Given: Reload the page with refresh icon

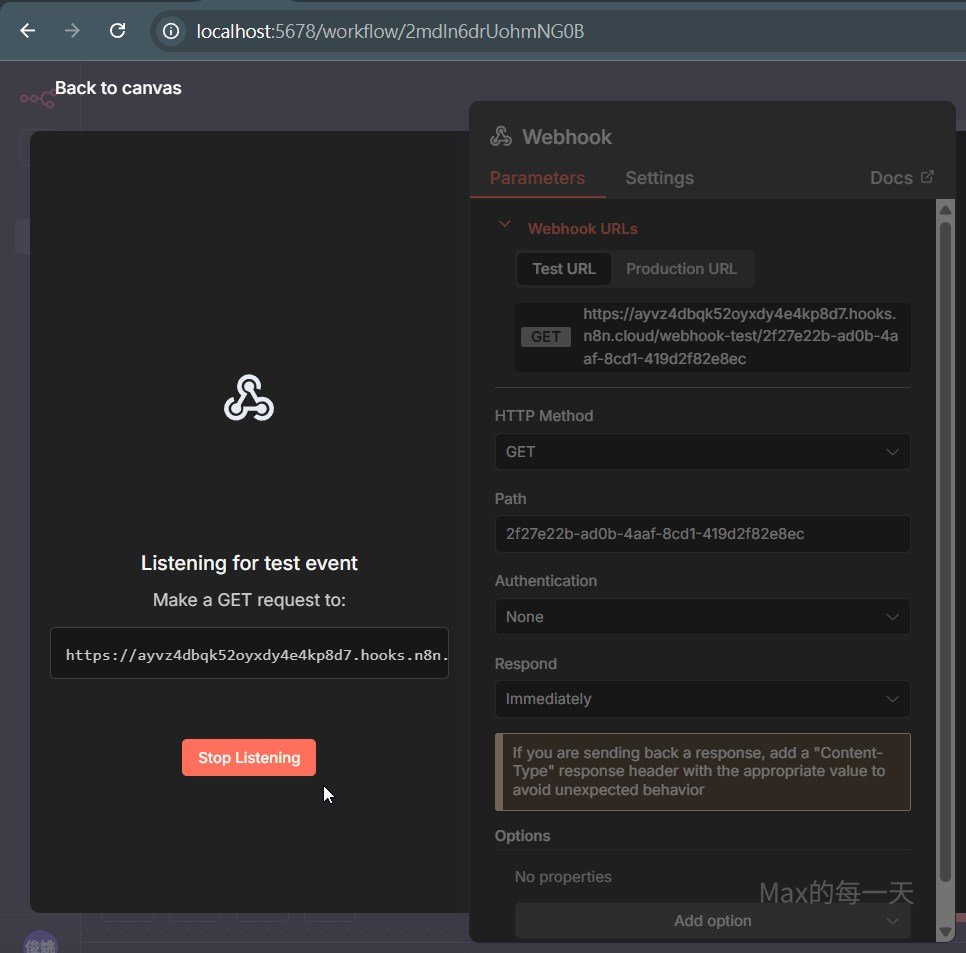Looking at the screenshot, I should point(117,31).
